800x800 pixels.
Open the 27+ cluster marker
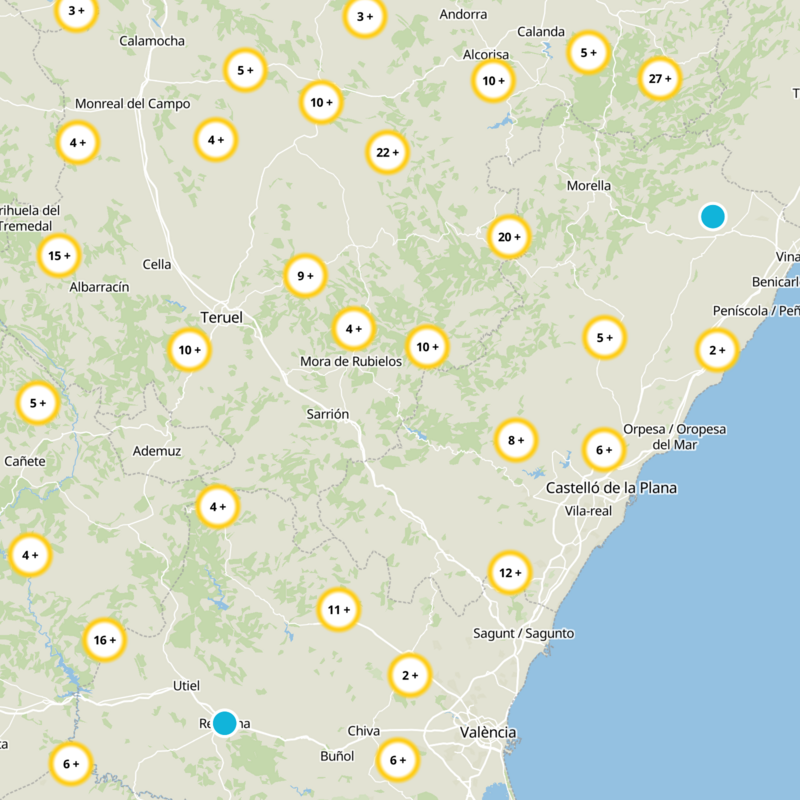[660, 79]
